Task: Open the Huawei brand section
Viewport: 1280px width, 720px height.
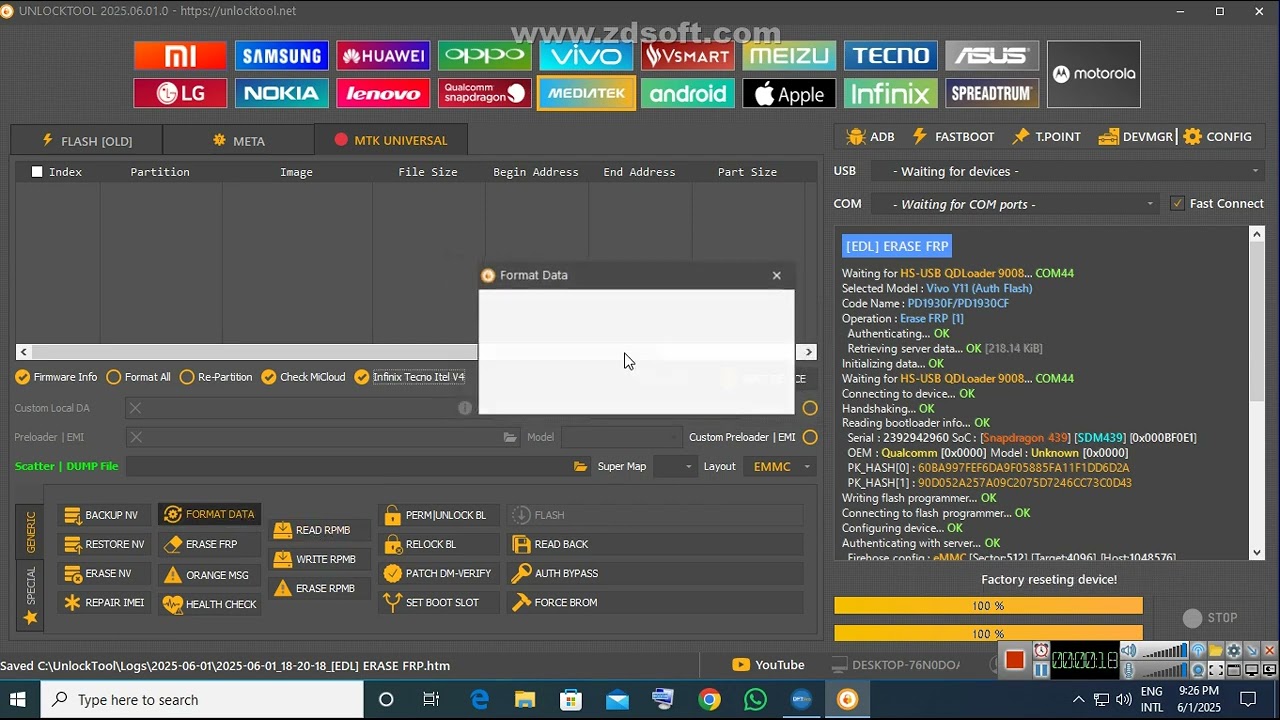Action: (x=383, y=56)
